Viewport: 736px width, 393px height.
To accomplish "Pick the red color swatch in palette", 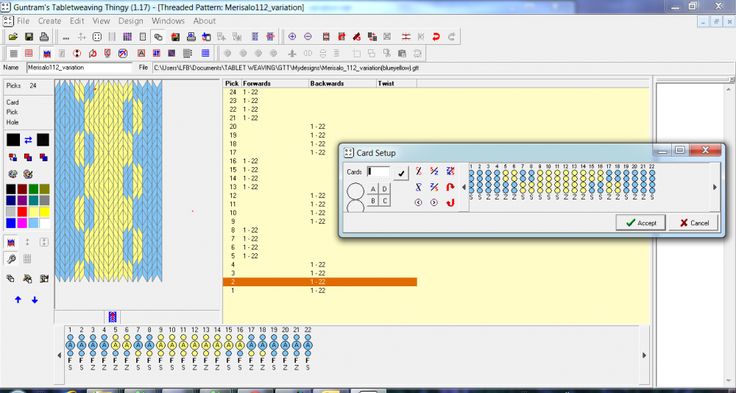I will point(23,211).
